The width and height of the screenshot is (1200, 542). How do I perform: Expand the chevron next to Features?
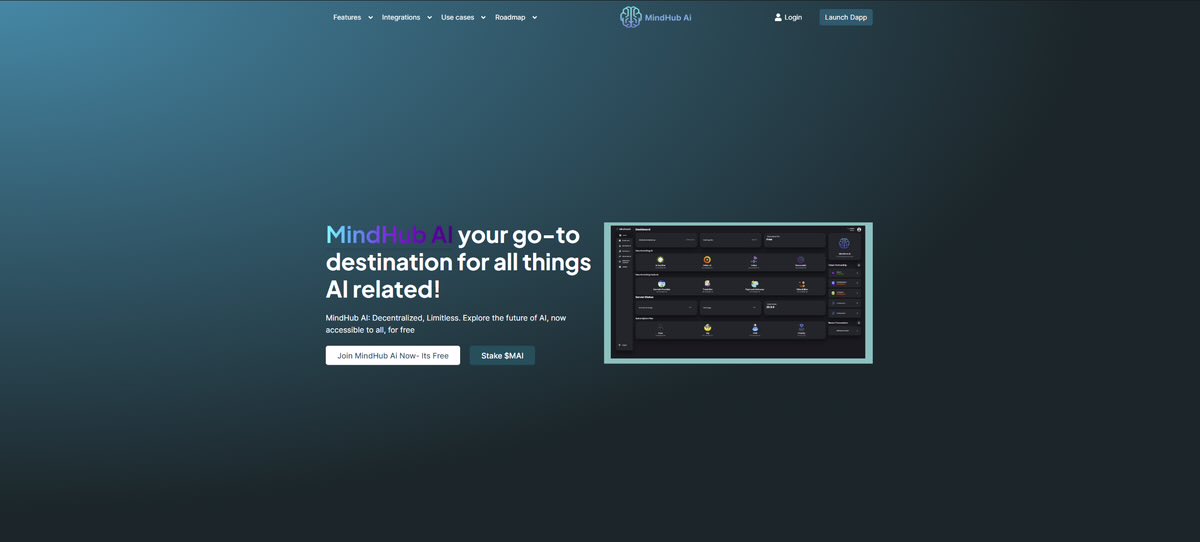point(370,18)
